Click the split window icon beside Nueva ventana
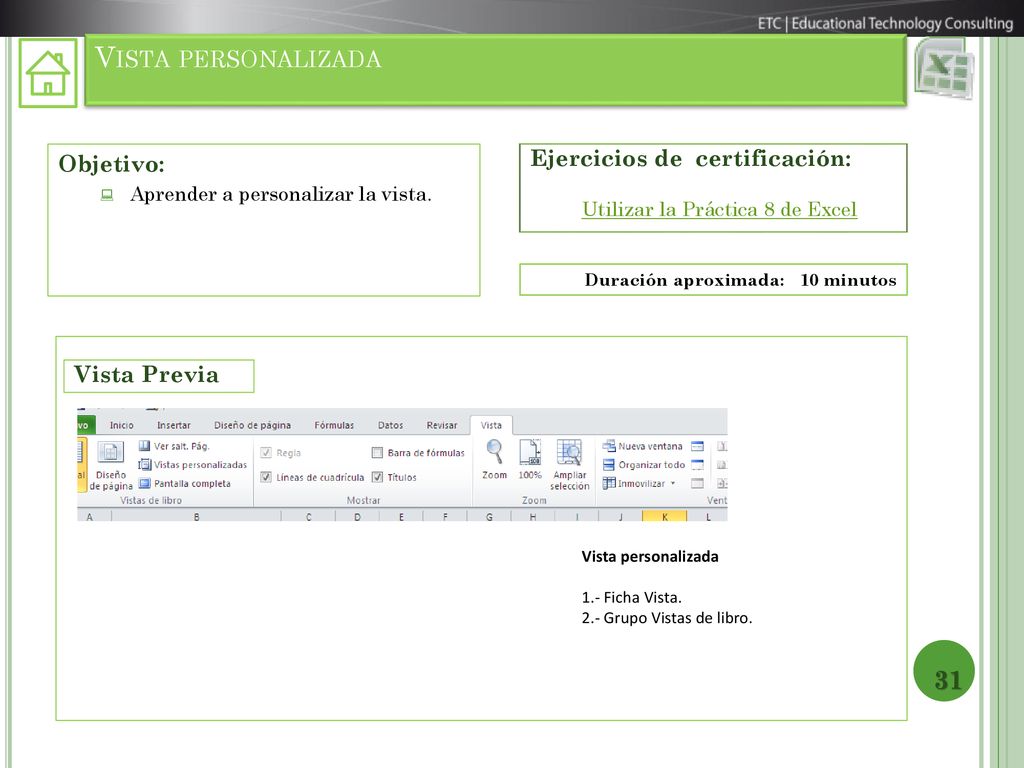The width and height of the screenshot is (1024, 768). (x=697, y=446)
